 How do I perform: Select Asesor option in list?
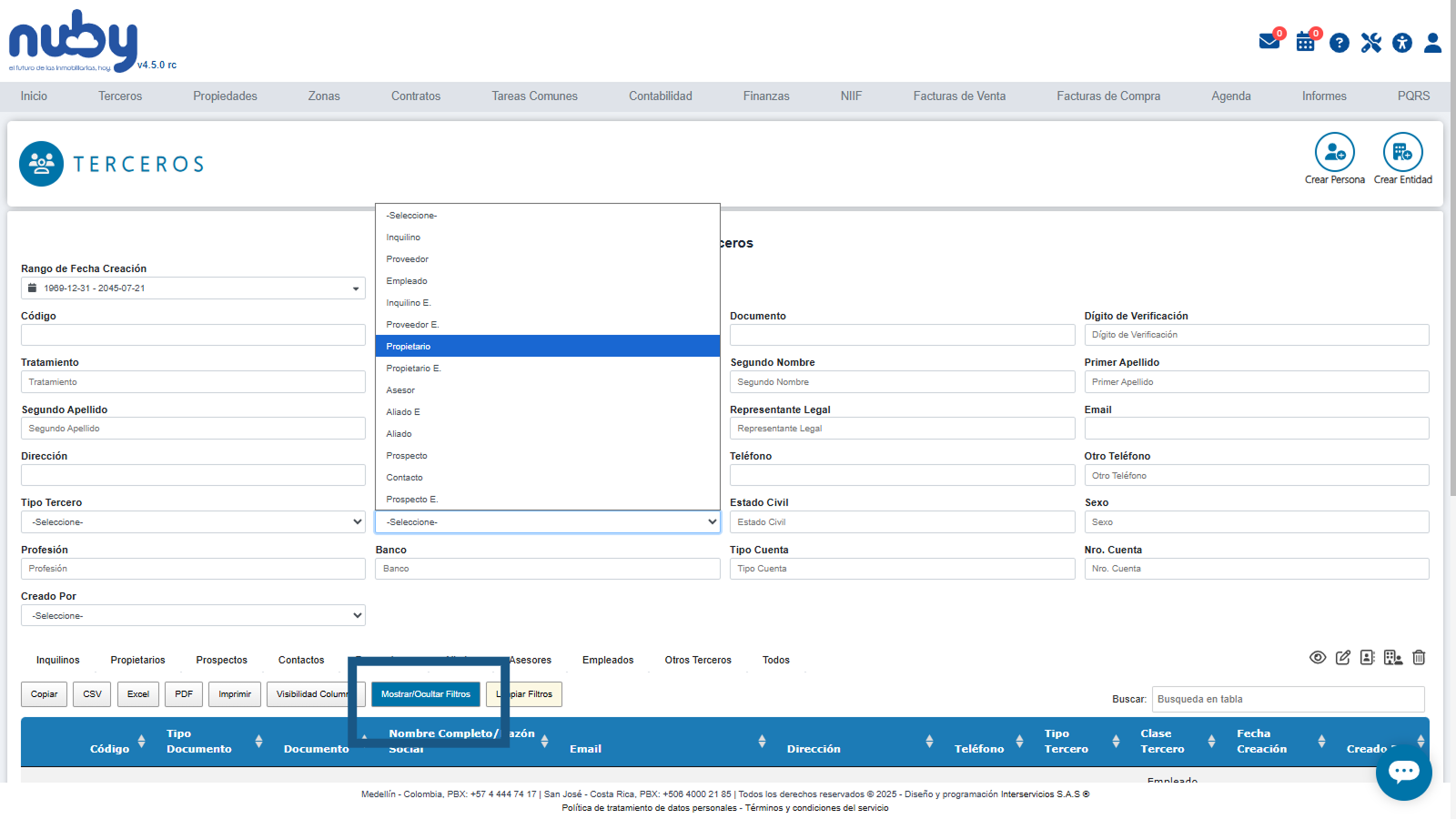(x=548, y=390)
